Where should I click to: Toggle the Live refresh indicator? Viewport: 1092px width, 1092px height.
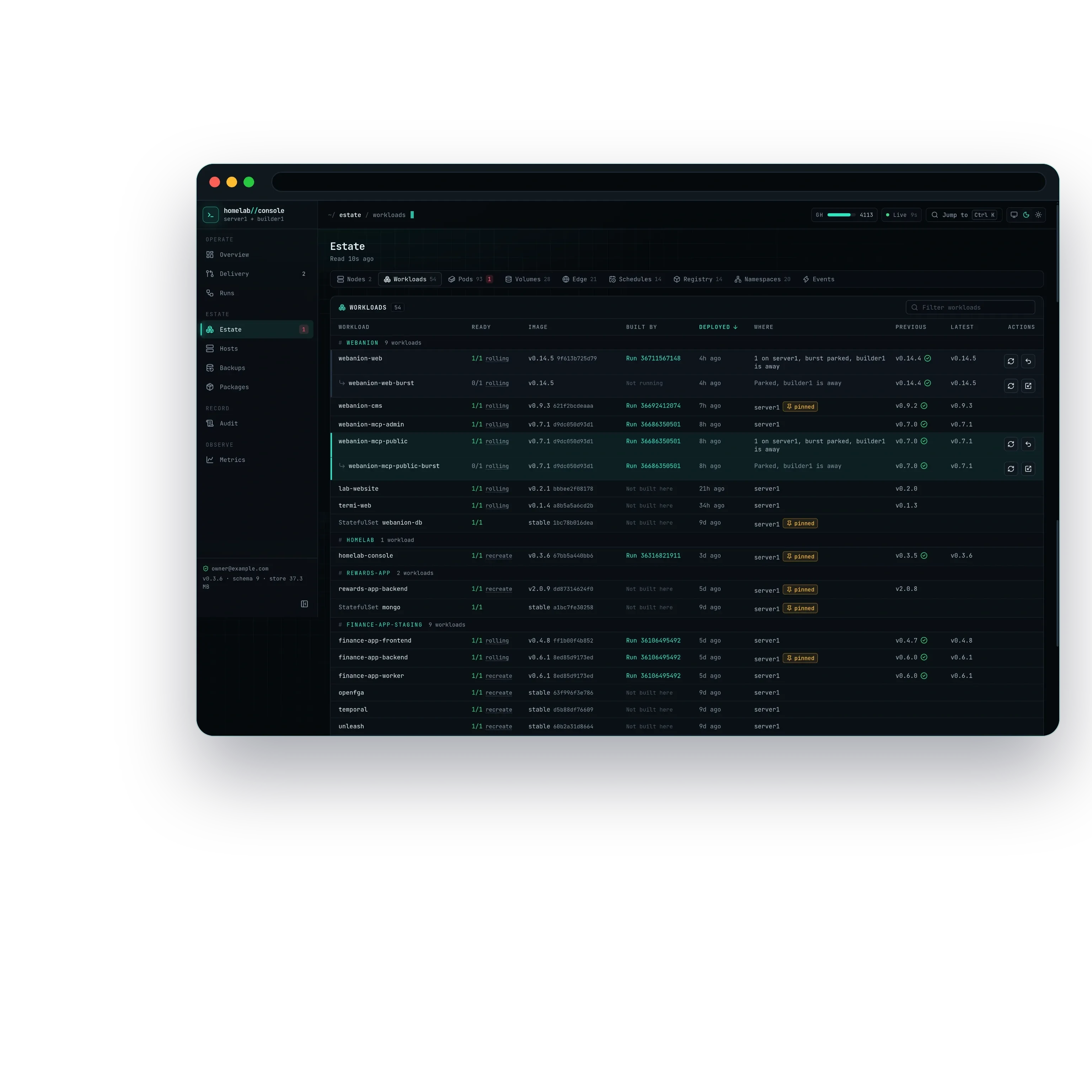pos(901,215)
